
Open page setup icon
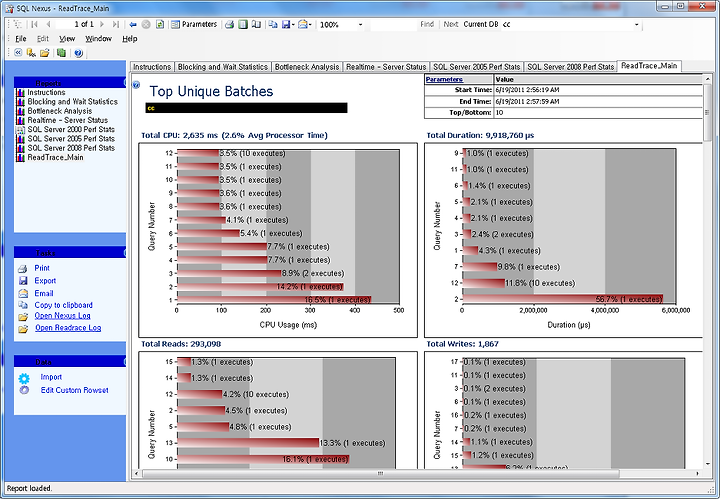coord(256,24)
